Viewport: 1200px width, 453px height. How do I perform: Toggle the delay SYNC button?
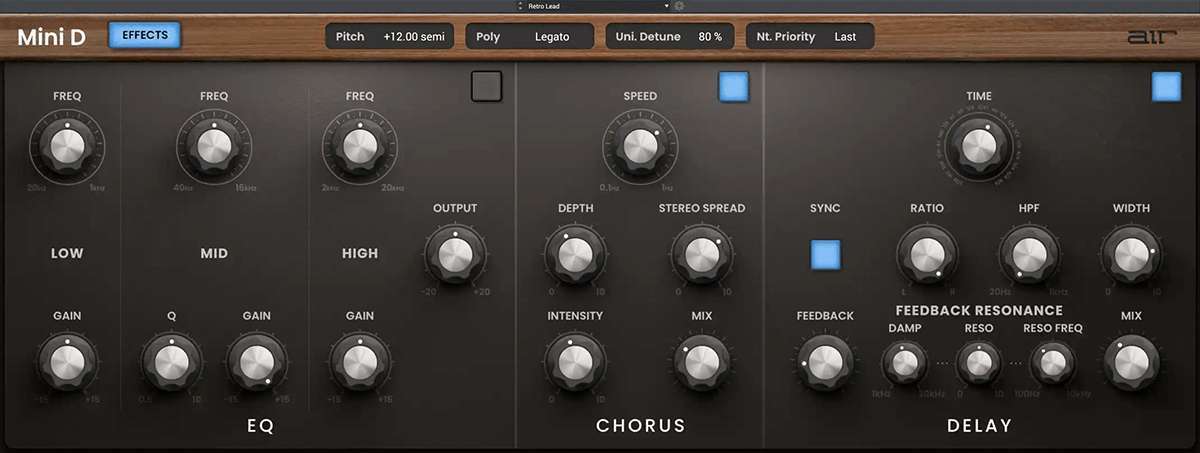click(826, 255)
